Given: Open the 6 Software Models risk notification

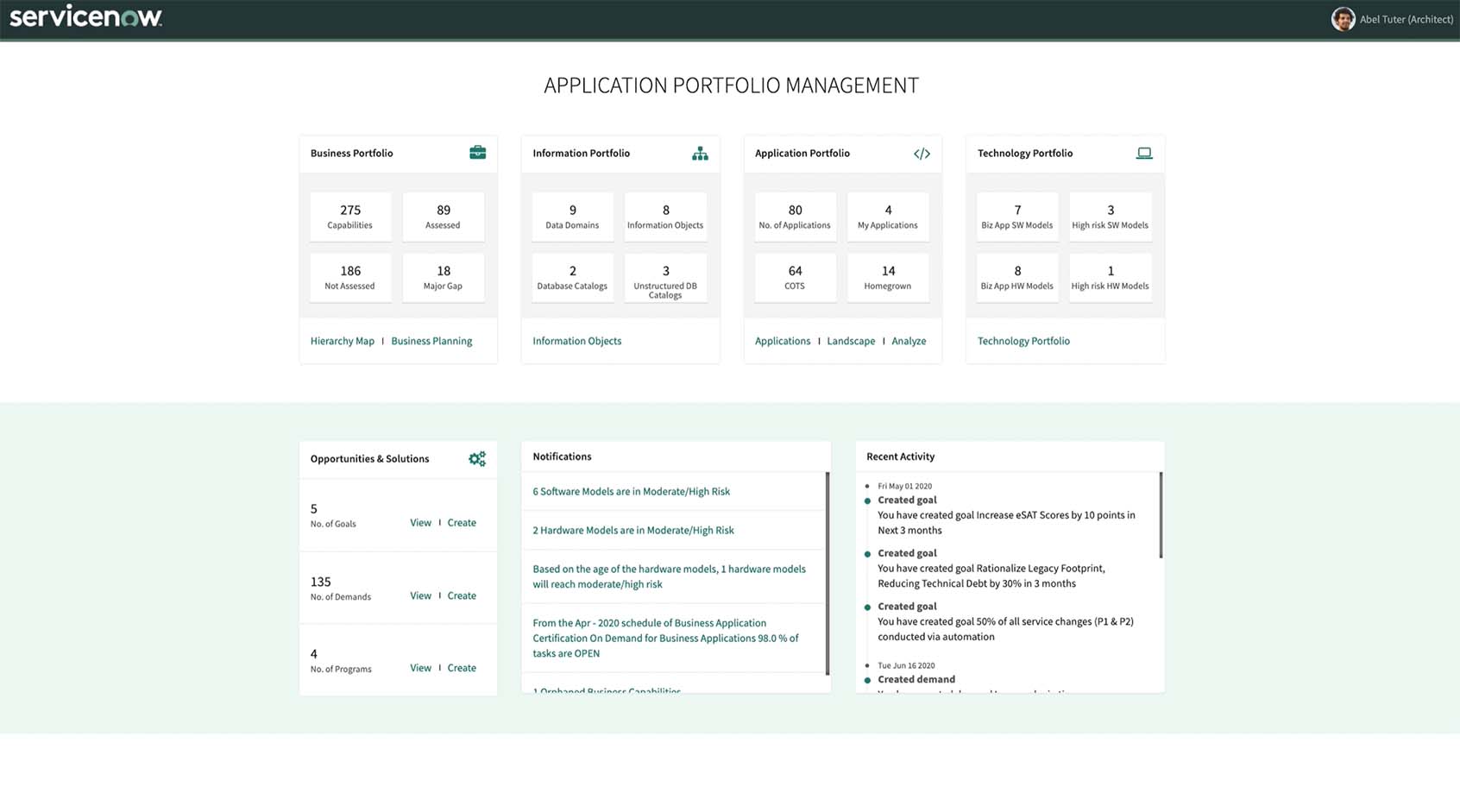Looking at the screenshot, I should click(631, 492).
